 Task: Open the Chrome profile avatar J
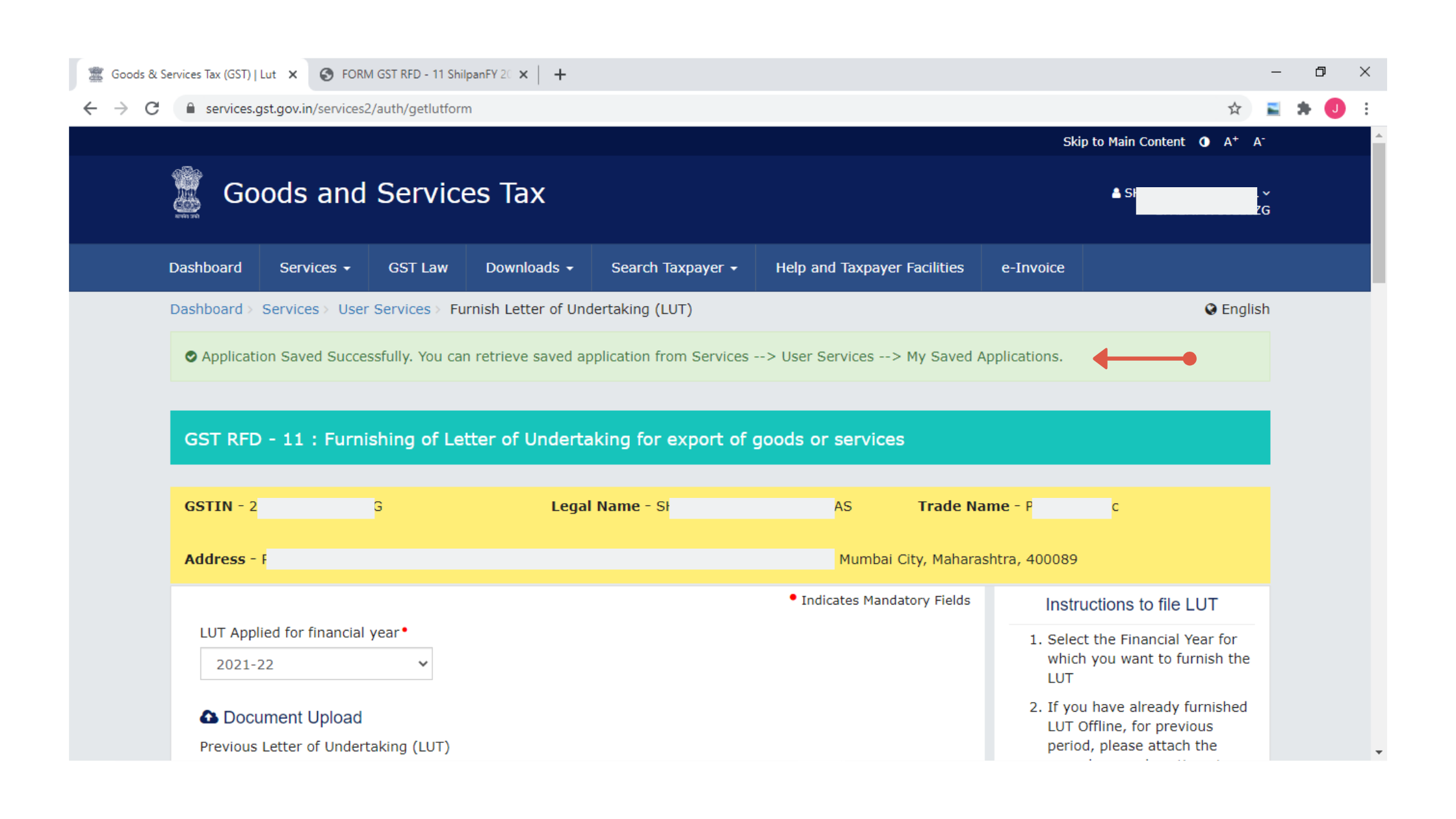tap(1335, 109)
